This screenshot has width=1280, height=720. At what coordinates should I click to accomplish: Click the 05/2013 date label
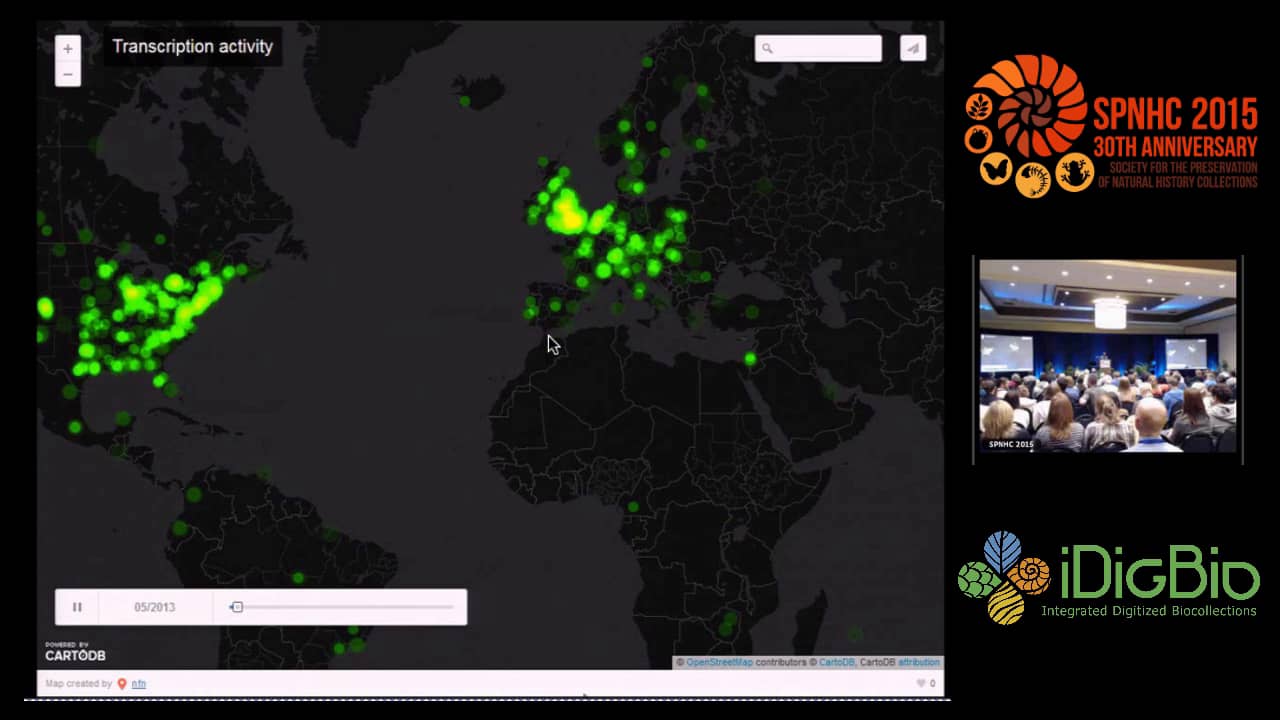click(x=155, y=607)
